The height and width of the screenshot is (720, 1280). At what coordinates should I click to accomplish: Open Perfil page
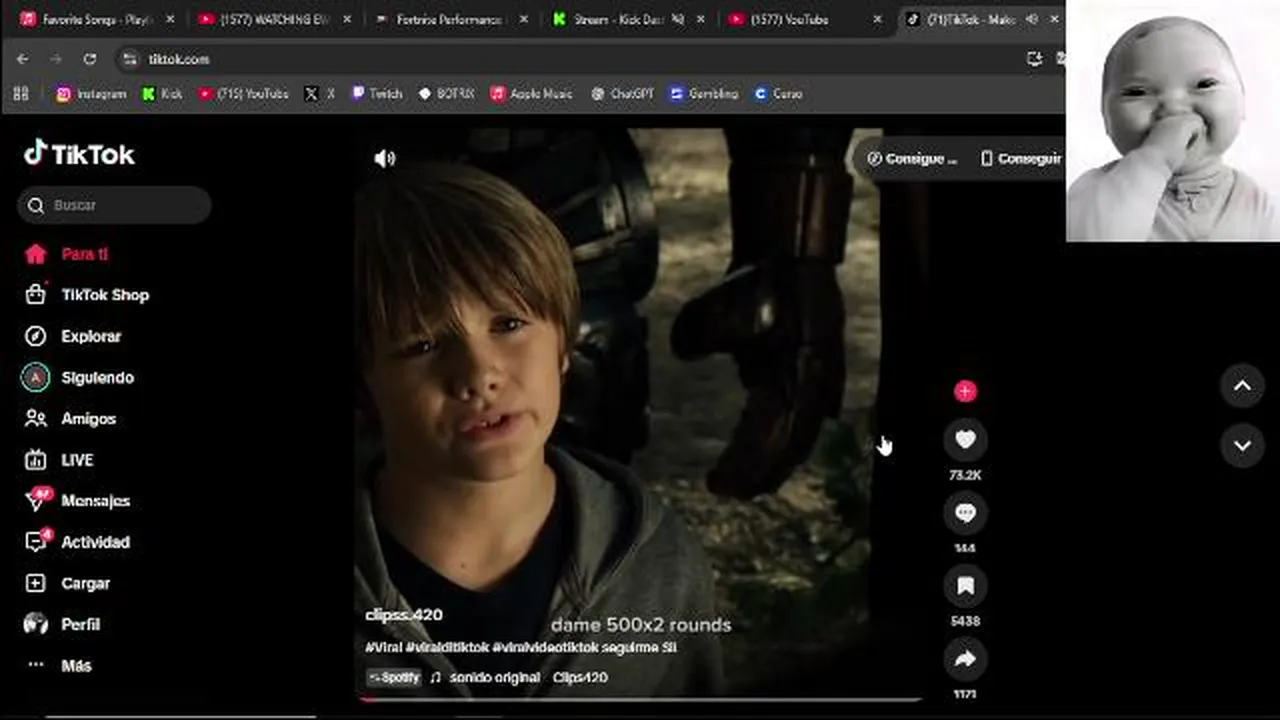(x=61, y=624)
